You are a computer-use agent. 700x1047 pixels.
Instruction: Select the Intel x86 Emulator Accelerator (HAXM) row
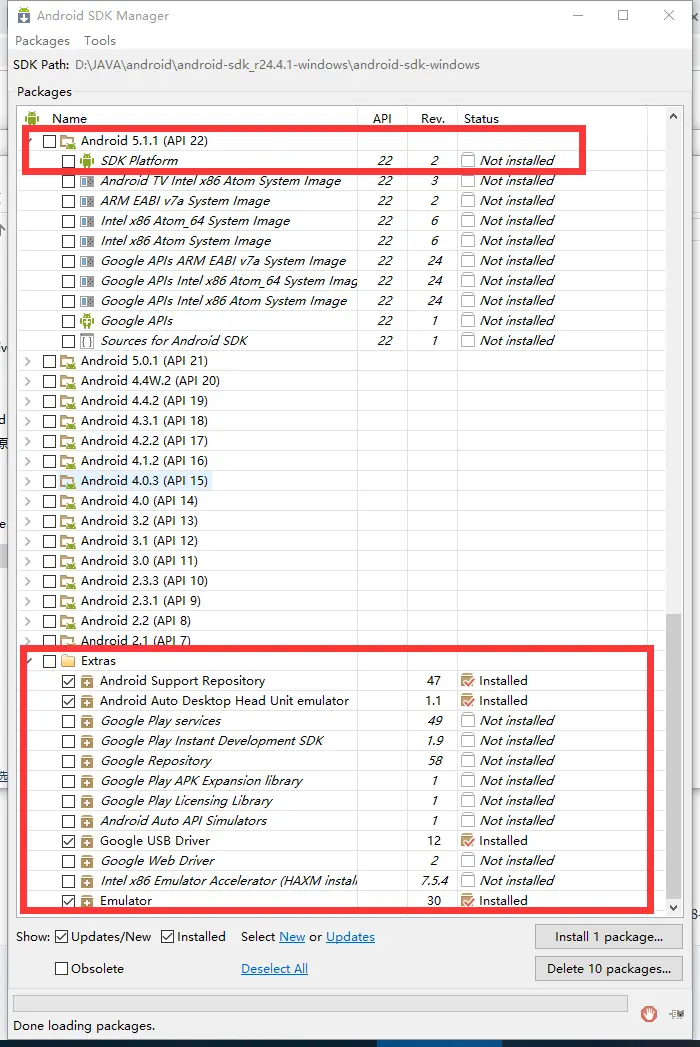[x=333, y=881]
